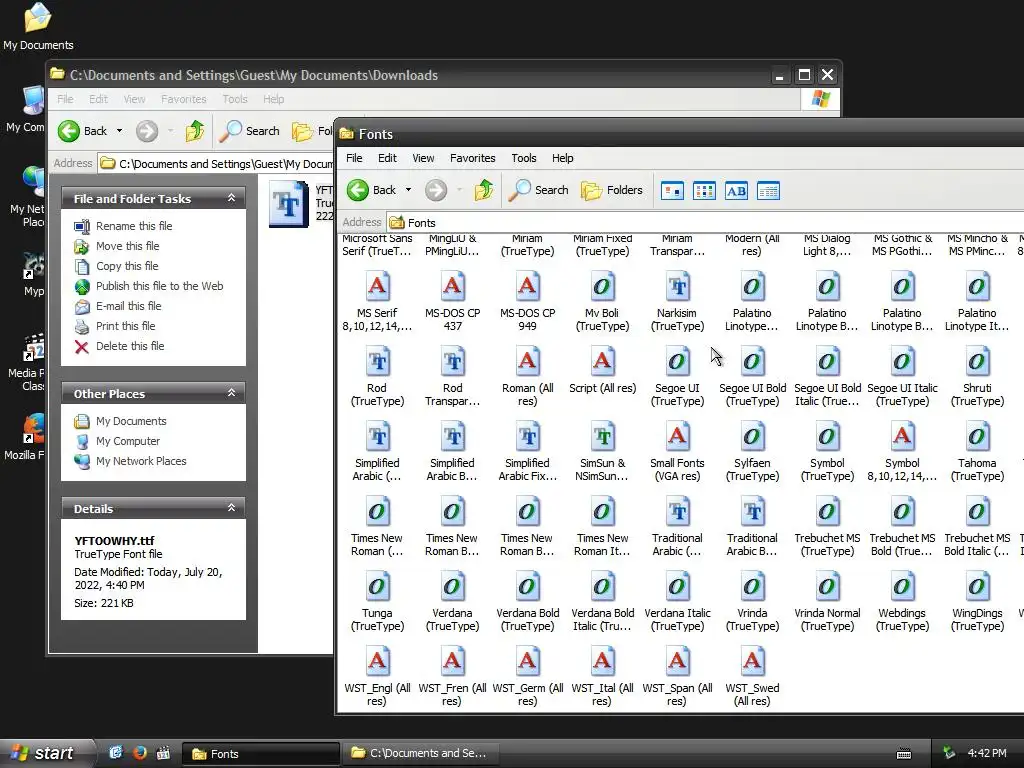Select Small Fonts (VGA res) icon
The height and width of the screenshot is (768, 1024).
678,437
